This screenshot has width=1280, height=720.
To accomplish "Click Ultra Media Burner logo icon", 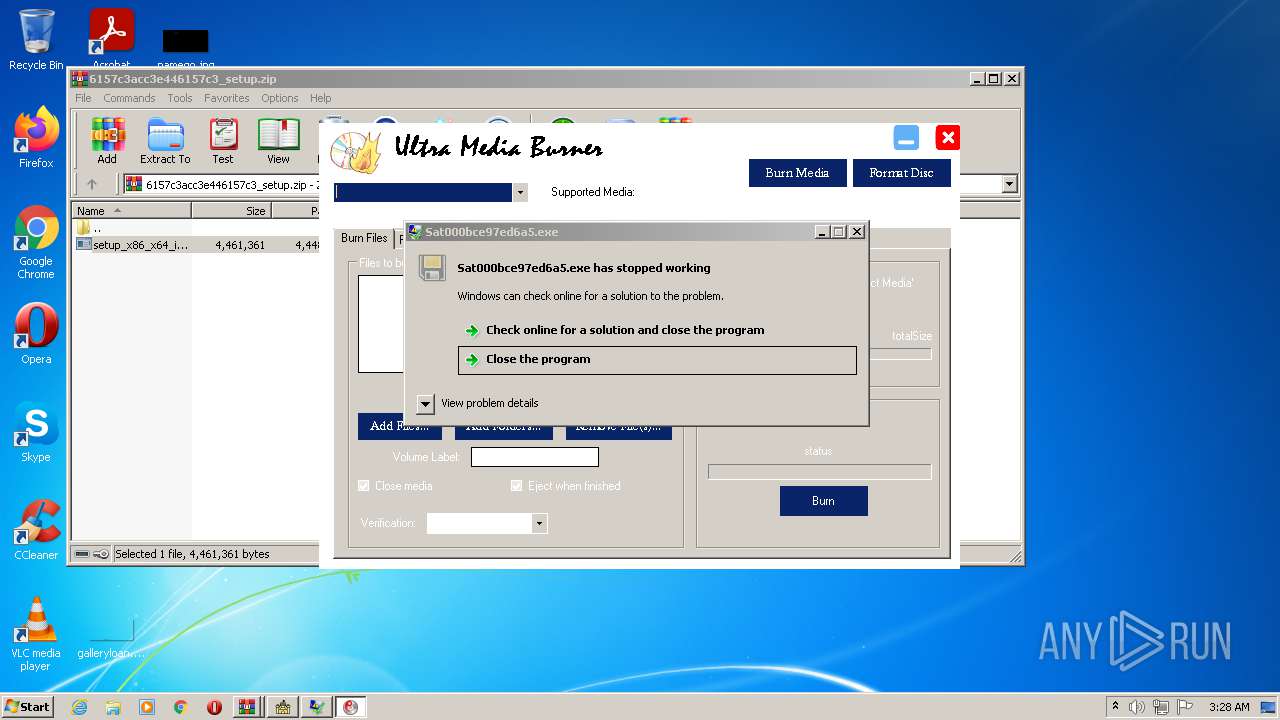I will 356,152.
